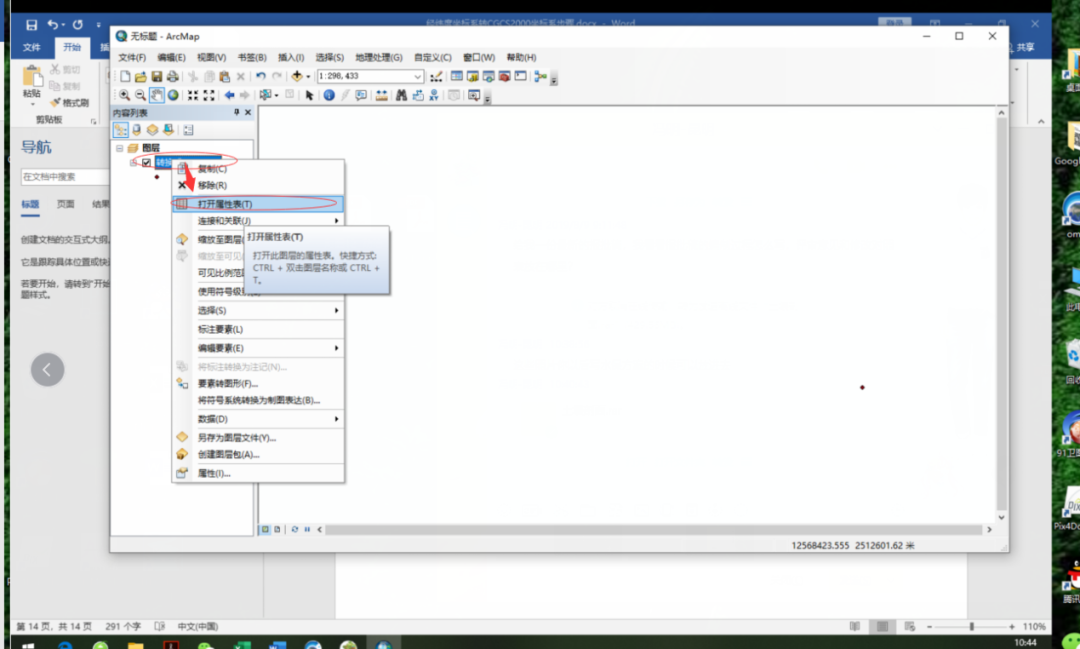Uncheck the layer visibility checkbox
This screenshot has width=1080, height=649.
(x=146, y=162)
